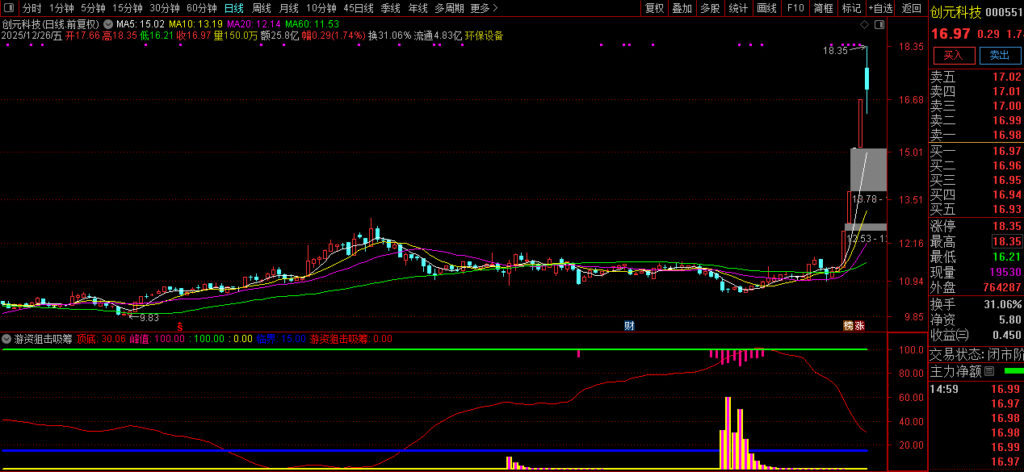This screenshot has height=472, width=1024.
Task: Open the small icon next to 主力净额
Action: (x=989, y=371)
